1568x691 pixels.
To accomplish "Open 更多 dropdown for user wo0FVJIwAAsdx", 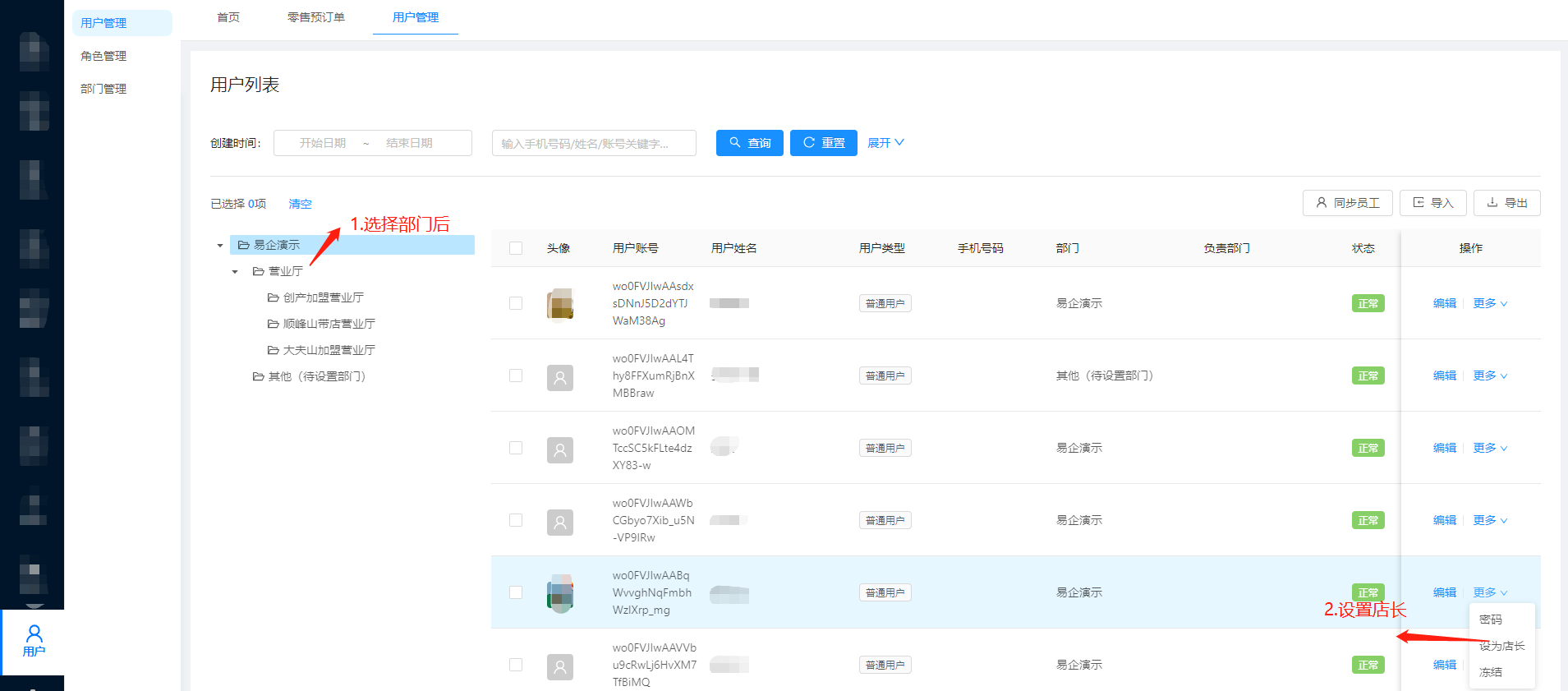I will click(1490, 303).
